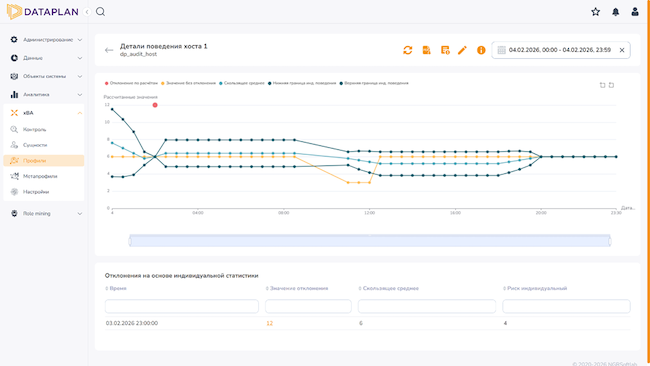Click the left handle of chart zoom slider
The width and height of the screenshot is (650, 366).
tap(130, 240)
